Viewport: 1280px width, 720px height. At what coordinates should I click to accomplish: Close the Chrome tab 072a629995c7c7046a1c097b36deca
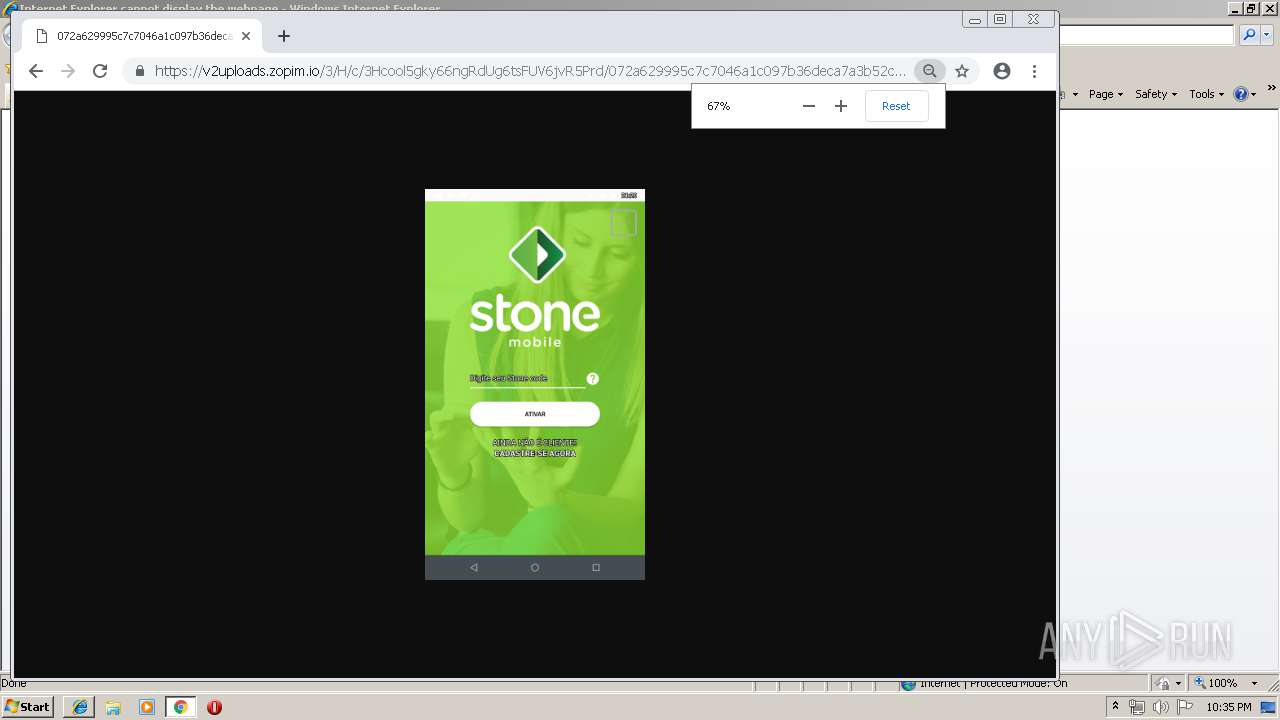246,36
